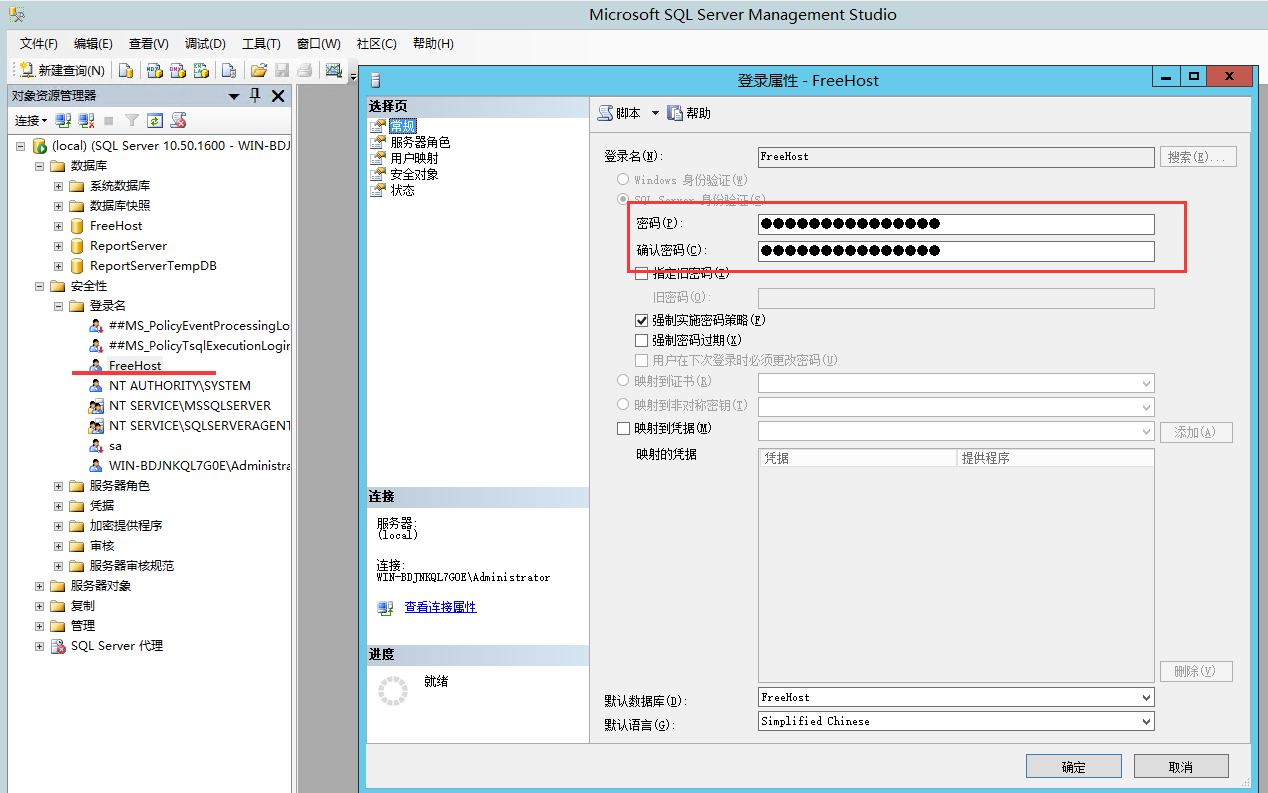The image size is (1268, 793).
Task: Open the 工具(T) menu
Action: coord(261,44)
